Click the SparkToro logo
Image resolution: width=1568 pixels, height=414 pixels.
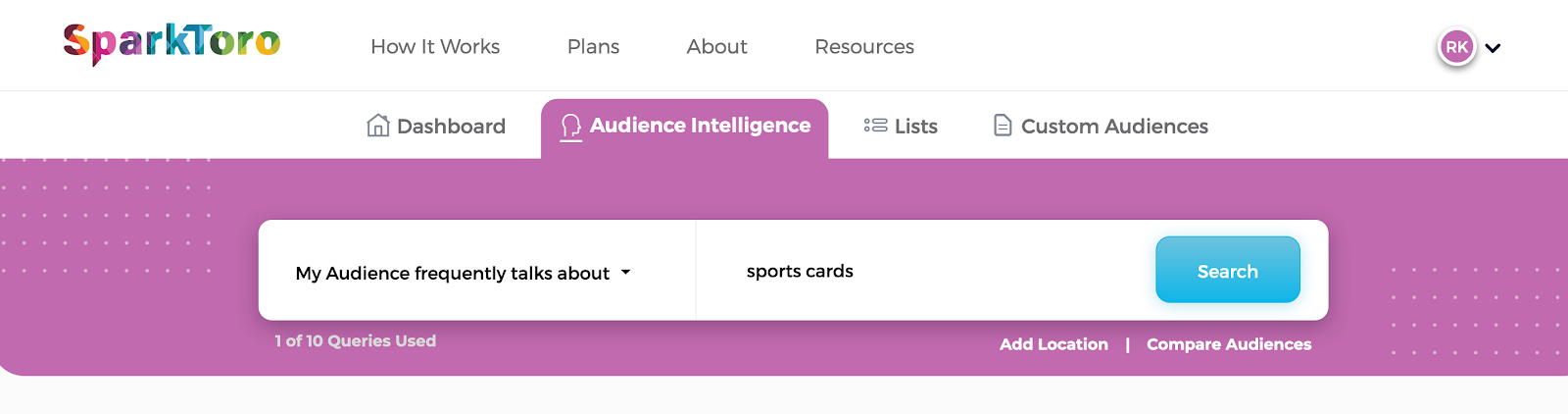[x=171, y=43]
